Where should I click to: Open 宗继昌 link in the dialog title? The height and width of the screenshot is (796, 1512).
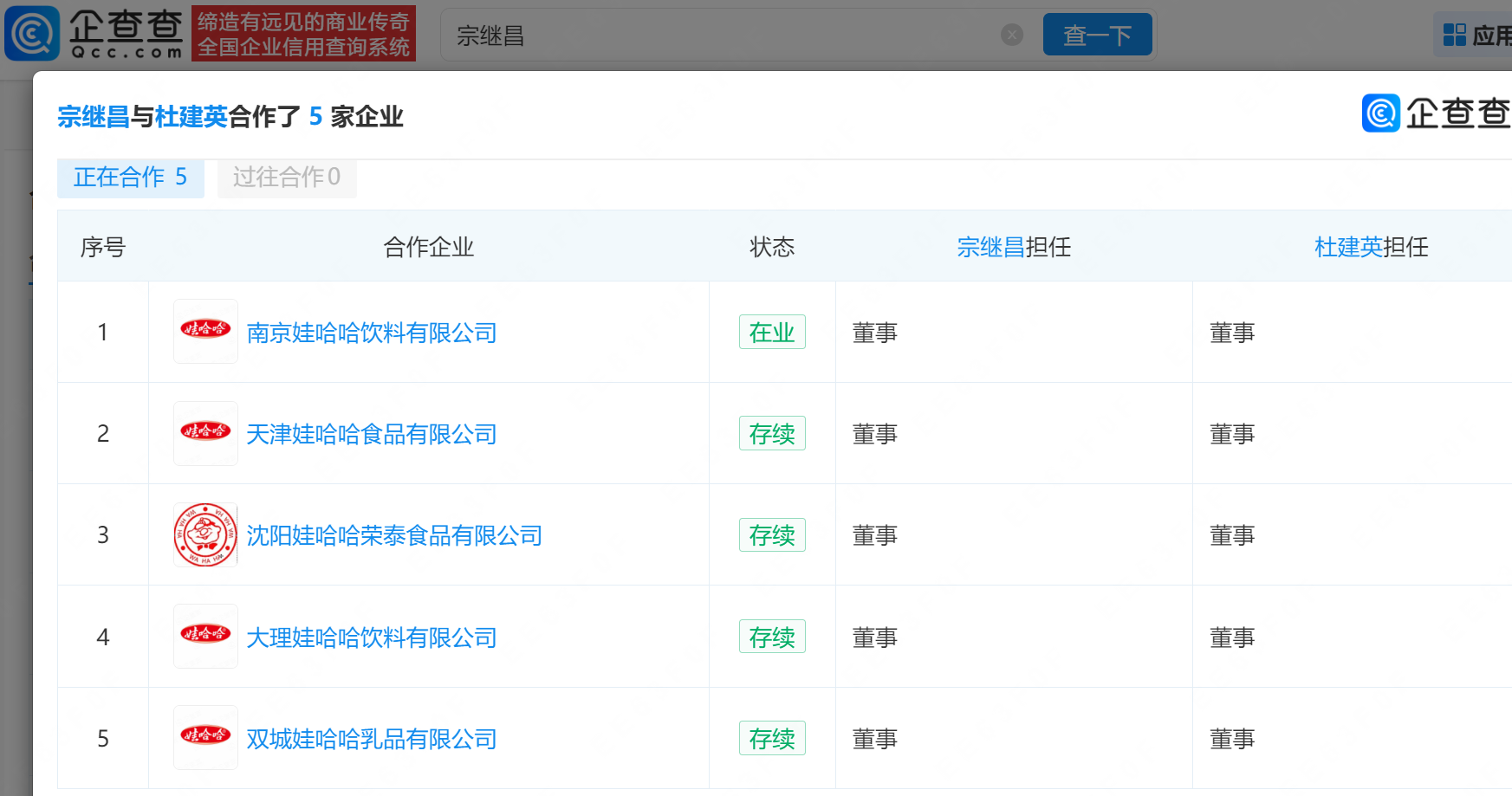tap(94, 116)
